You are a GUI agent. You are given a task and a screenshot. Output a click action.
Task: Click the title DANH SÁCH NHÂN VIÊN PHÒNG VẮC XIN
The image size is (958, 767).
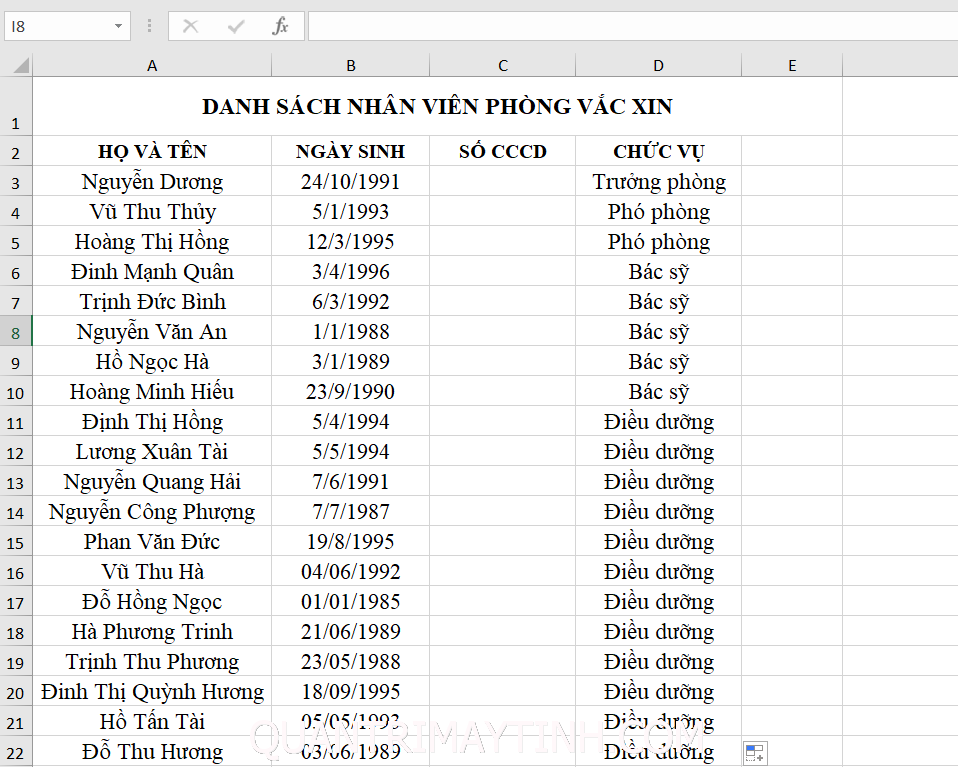point(437,106)
